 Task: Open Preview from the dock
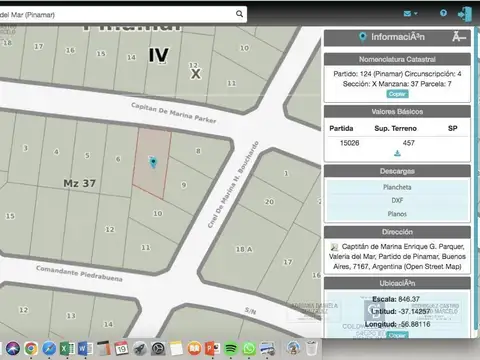(x=267, y=349)
